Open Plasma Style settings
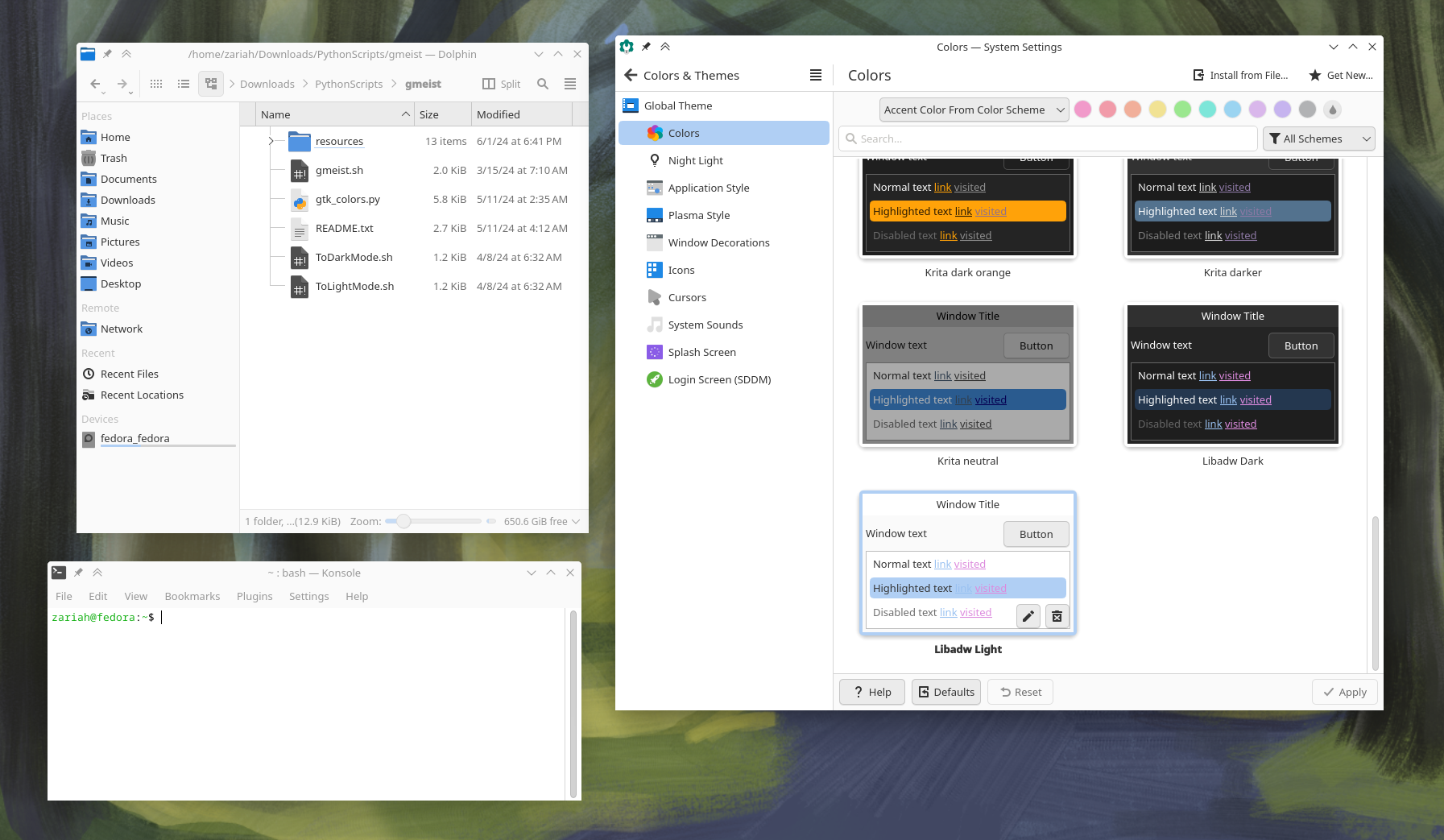 724,215
